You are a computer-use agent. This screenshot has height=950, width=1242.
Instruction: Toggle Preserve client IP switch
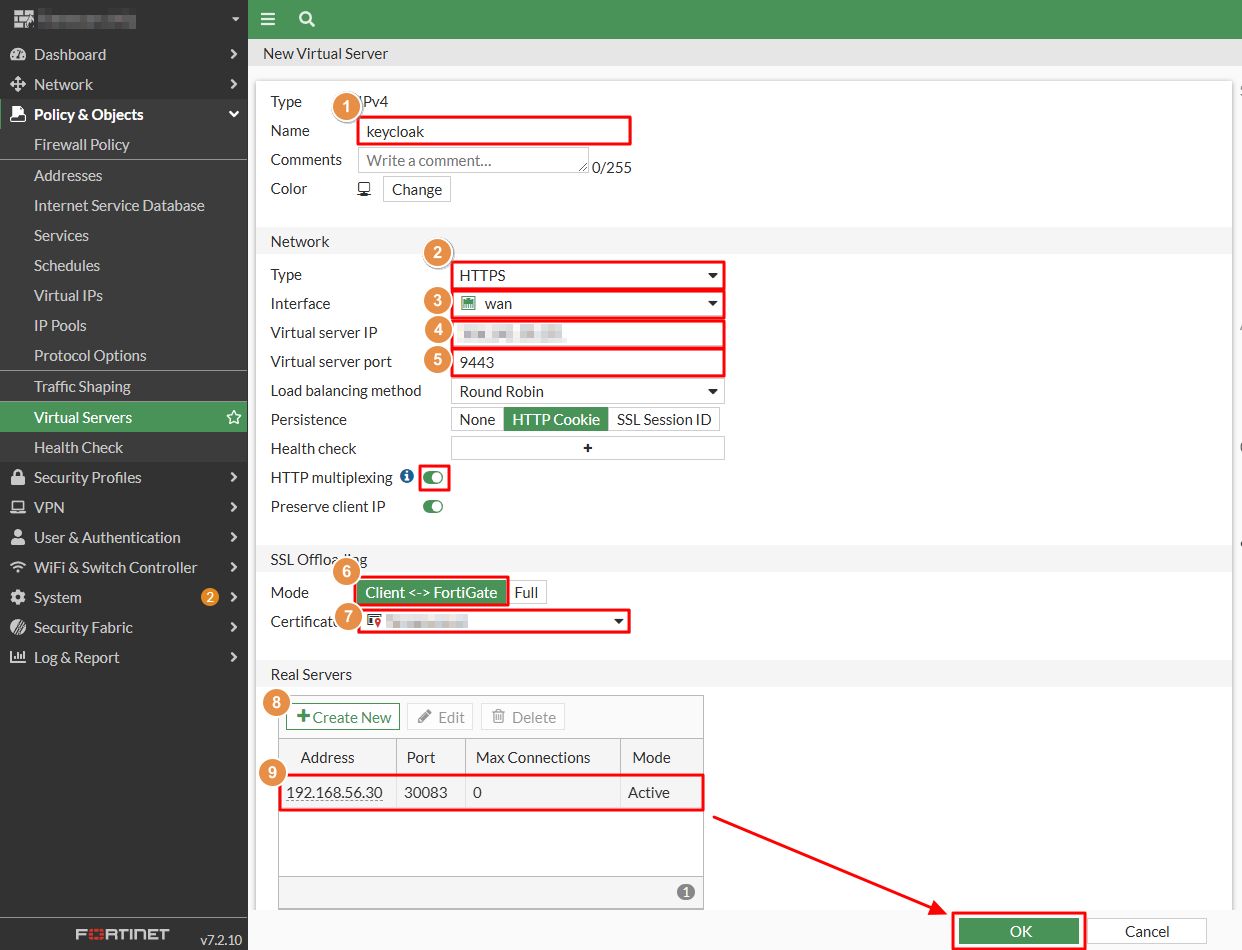coord(433,507)
